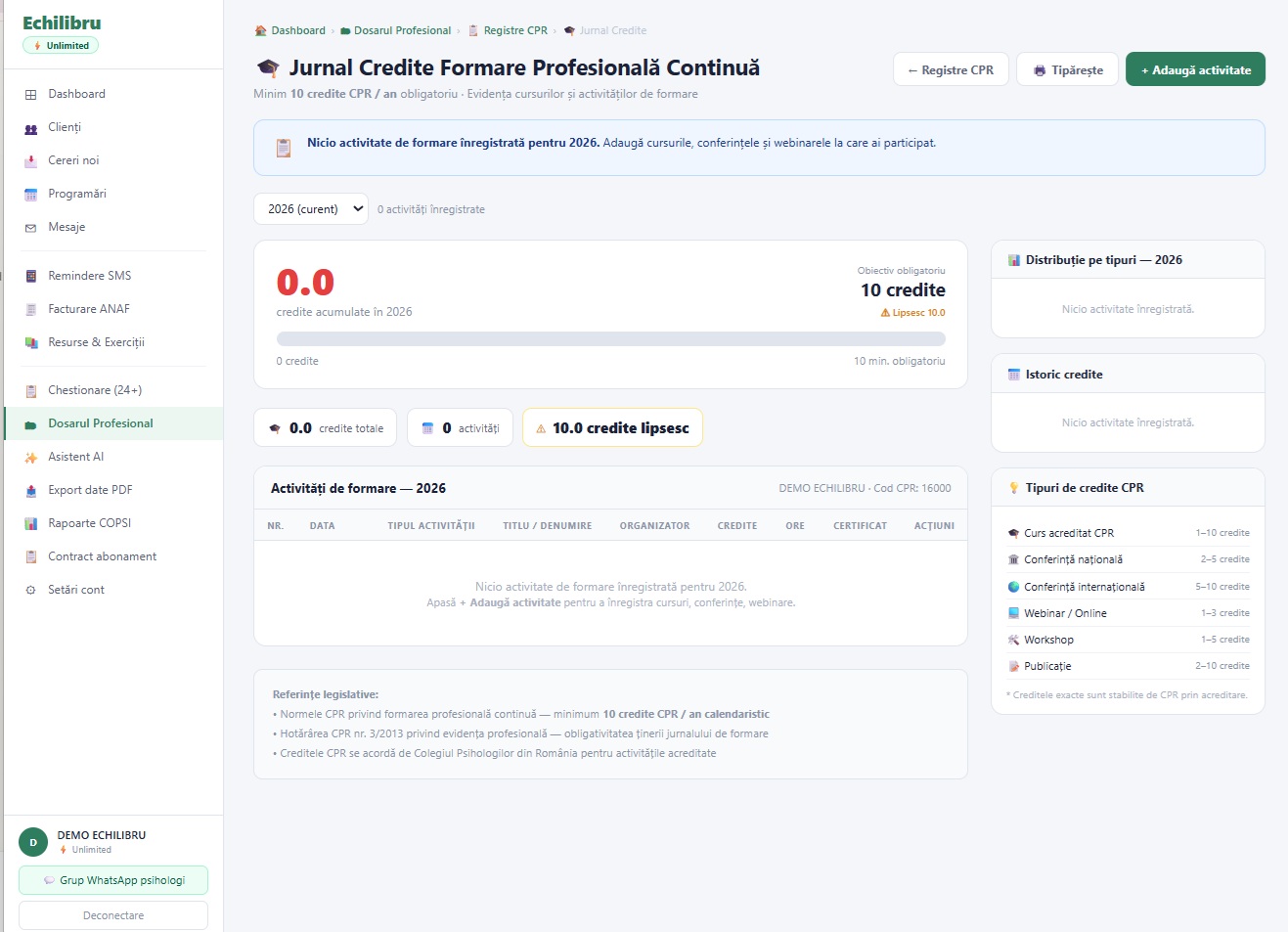Click the Deconectare logout button
The height and width of the screenshot is (932, 1288).
point(113,915)
